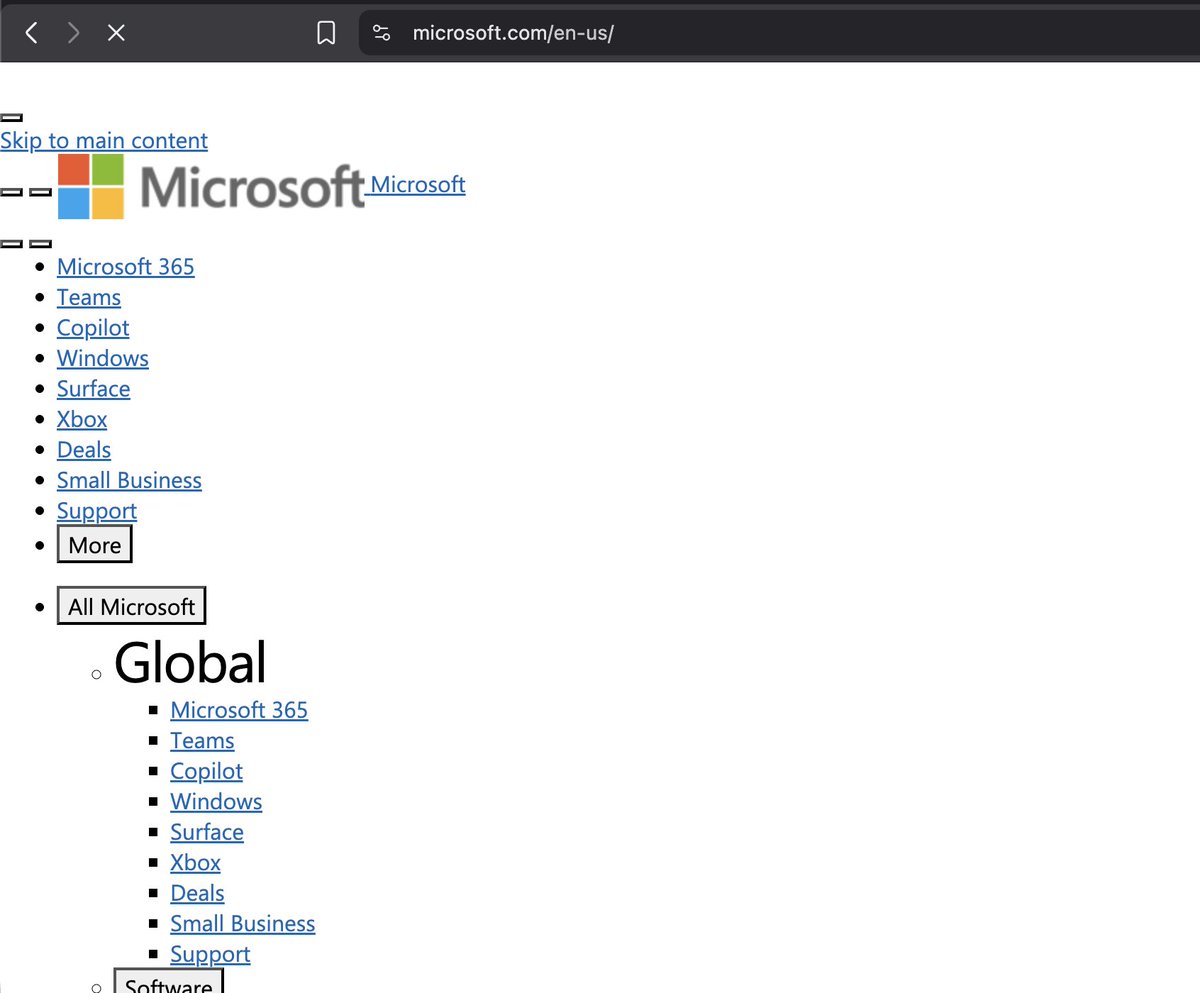The image size is (1200, 993).
Task: Bookmark this page with the bookmark icon
Action: tap(326, 33)
